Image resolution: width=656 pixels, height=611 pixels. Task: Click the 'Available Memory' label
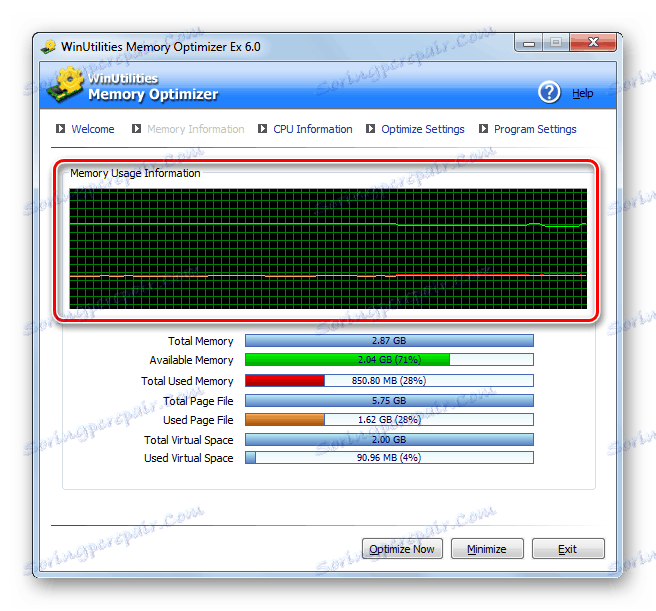191,360
